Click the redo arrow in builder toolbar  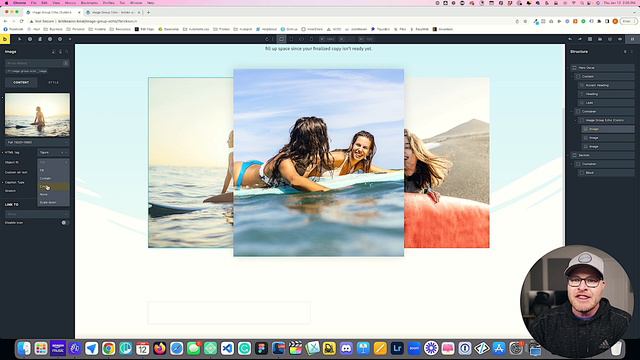580,39
